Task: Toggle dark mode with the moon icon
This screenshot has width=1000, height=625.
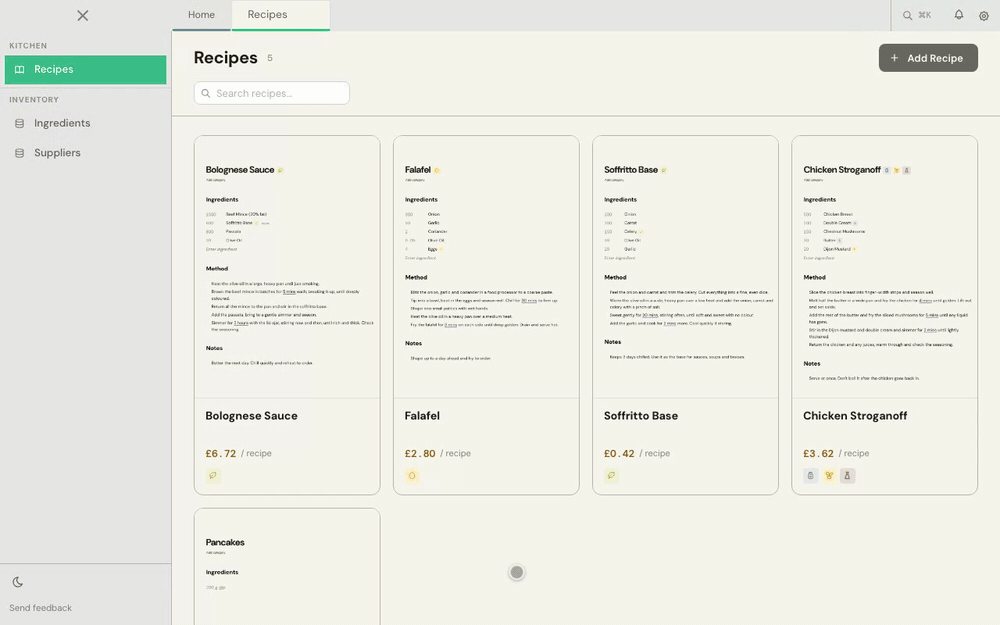Action: pyautogui.click(x=18, y=582)
